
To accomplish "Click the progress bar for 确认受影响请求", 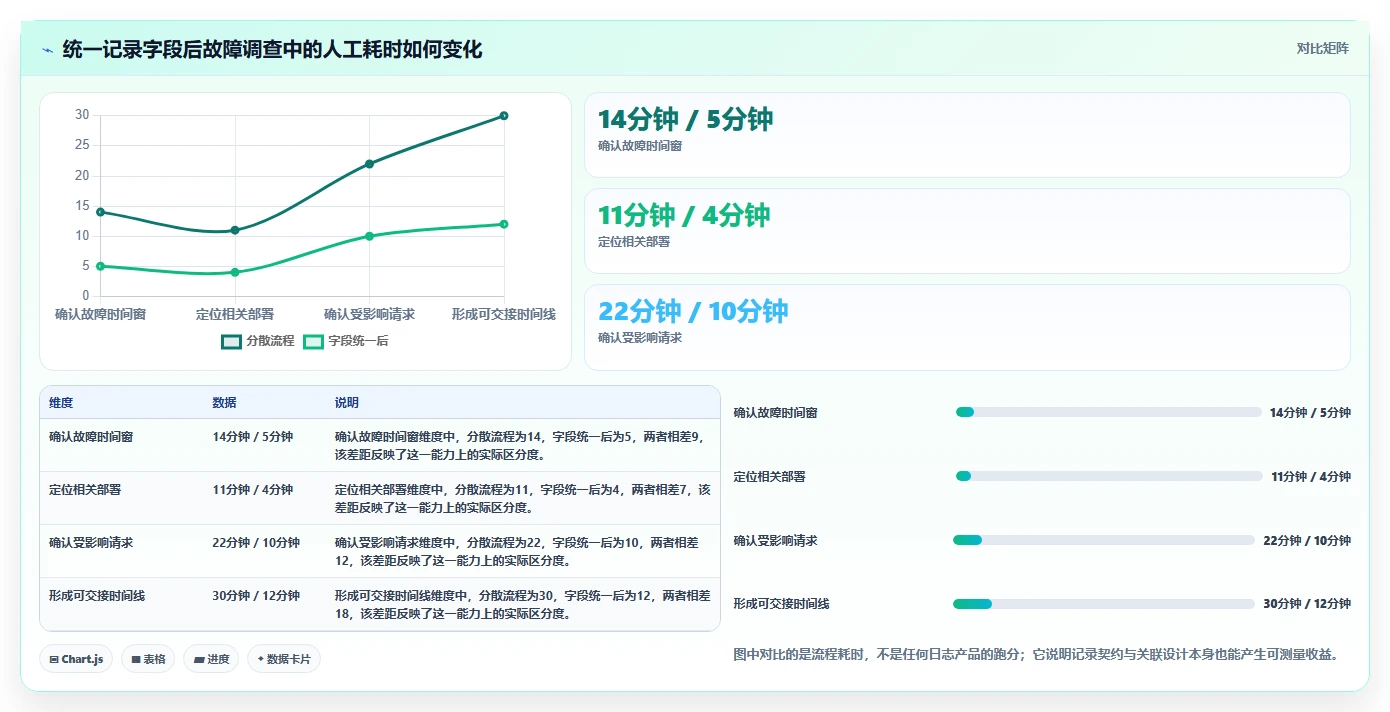I will point(1104,540).
